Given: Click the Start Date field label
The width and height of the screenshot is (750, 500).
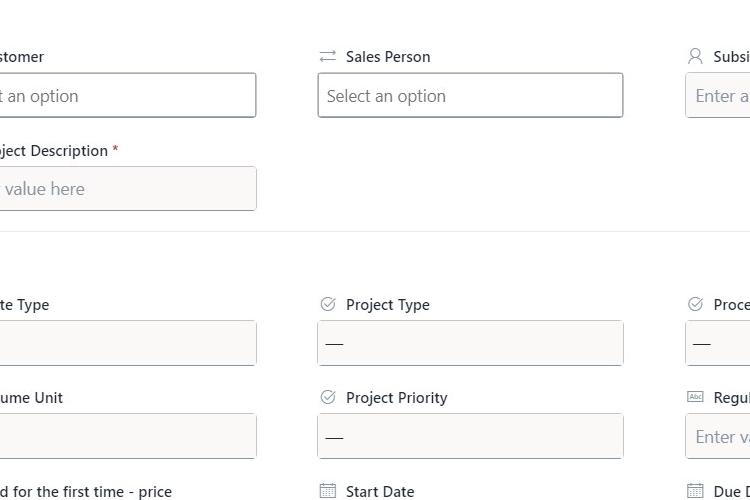Looking at the screenshot, I should pyautogui.click(x=380, y=491).
